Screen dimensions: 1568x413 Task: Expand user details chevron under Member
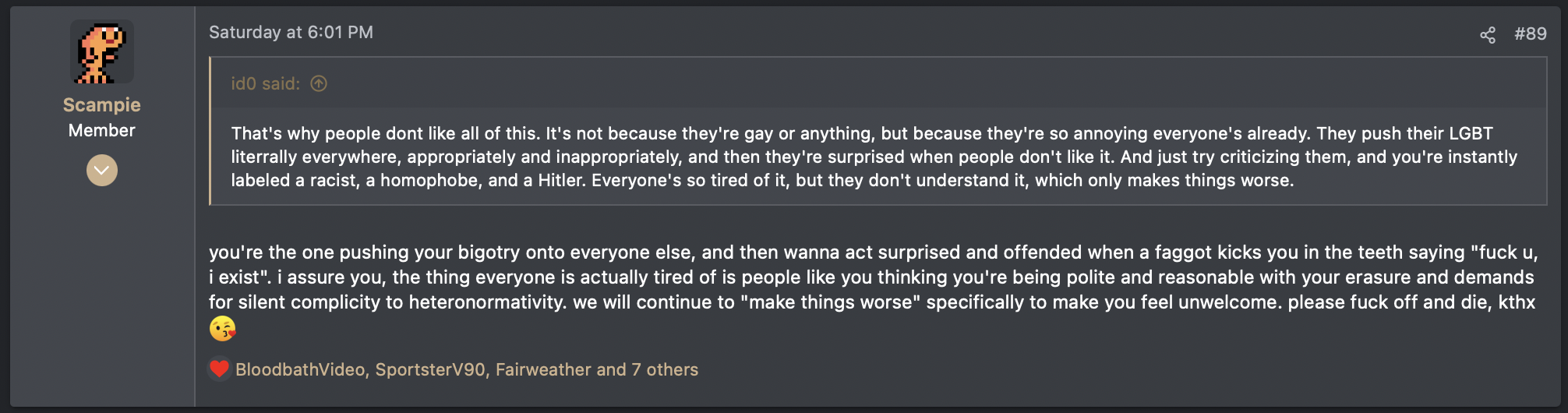click(102, 170)
